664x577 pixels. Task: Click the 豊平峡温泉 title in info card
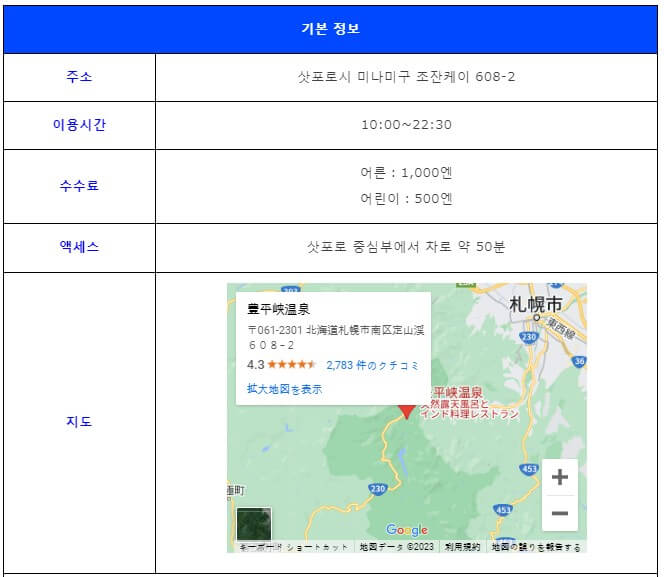click(x=279, y=309)
